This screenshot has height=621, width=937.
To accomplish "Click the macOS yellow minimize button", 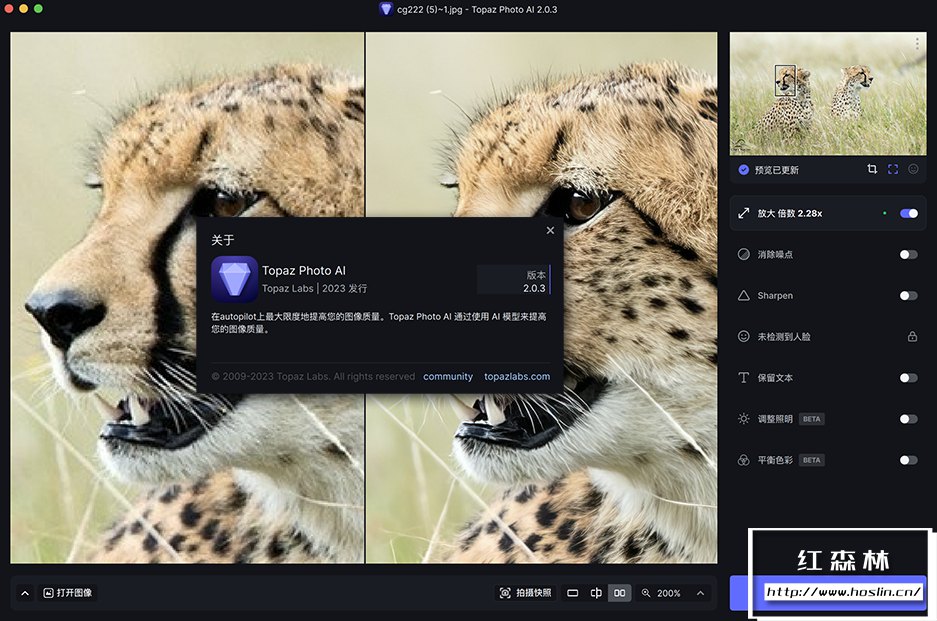I will click(x=23, y=8).
